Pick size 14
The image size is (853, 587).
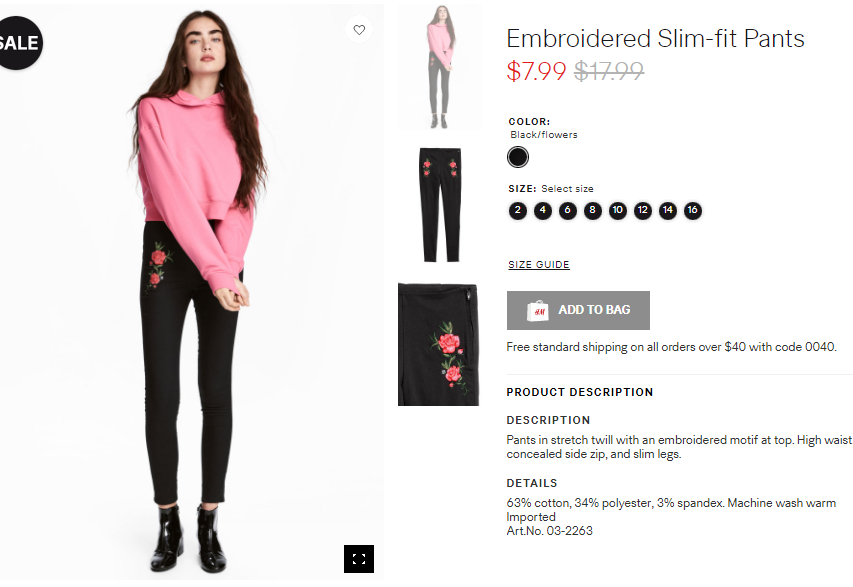click(x=667, y=211)
